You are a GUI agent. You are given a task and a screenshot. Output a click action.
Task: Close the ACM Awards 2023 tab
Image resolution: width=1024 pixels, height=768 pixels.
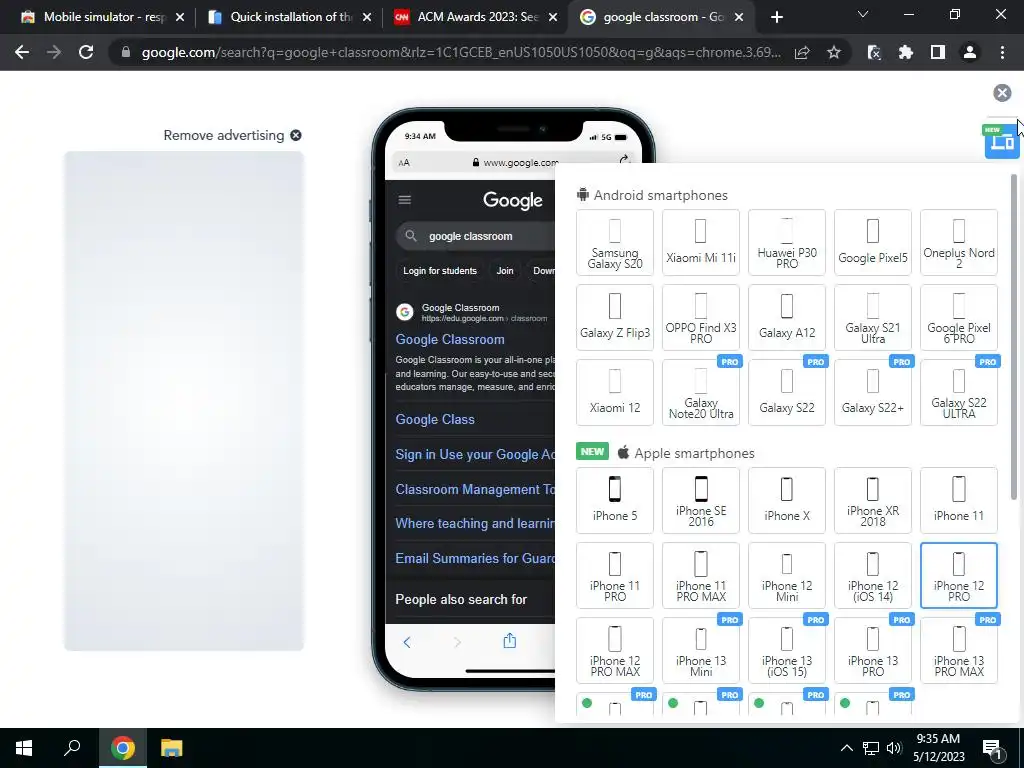coord(552,18)
